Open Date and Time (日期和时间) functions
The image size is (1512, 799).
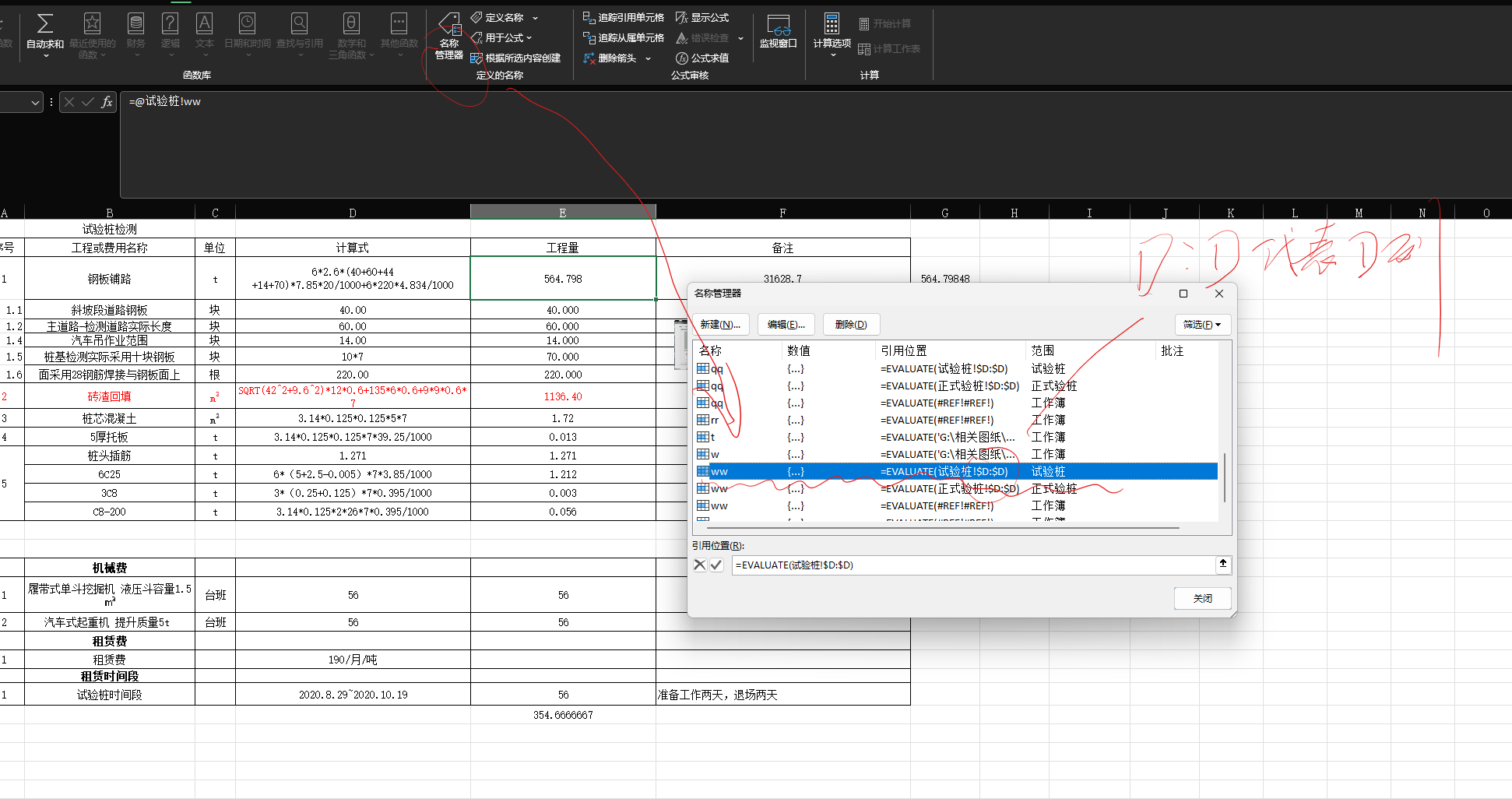(248, 35)
